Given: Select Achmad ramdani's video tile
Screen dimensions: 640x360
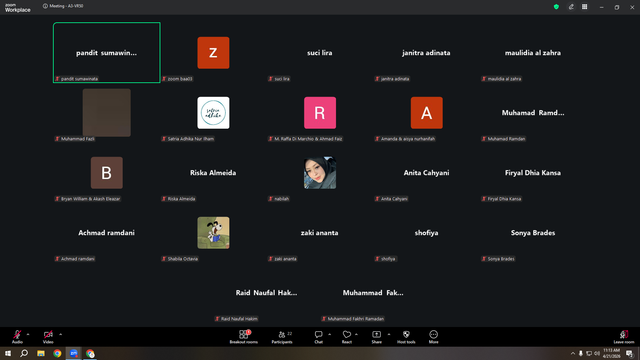Looking at the screenshot, I should [107, 233].
